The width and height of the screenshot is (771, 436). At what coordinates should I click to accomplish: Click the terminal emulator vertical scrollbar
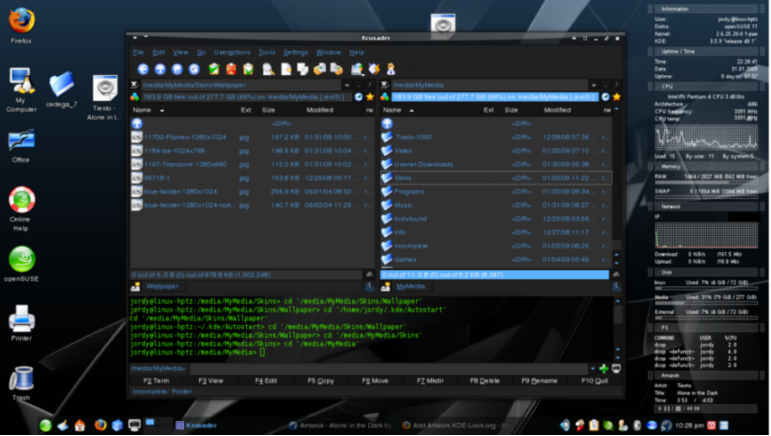tap(618, 328)
